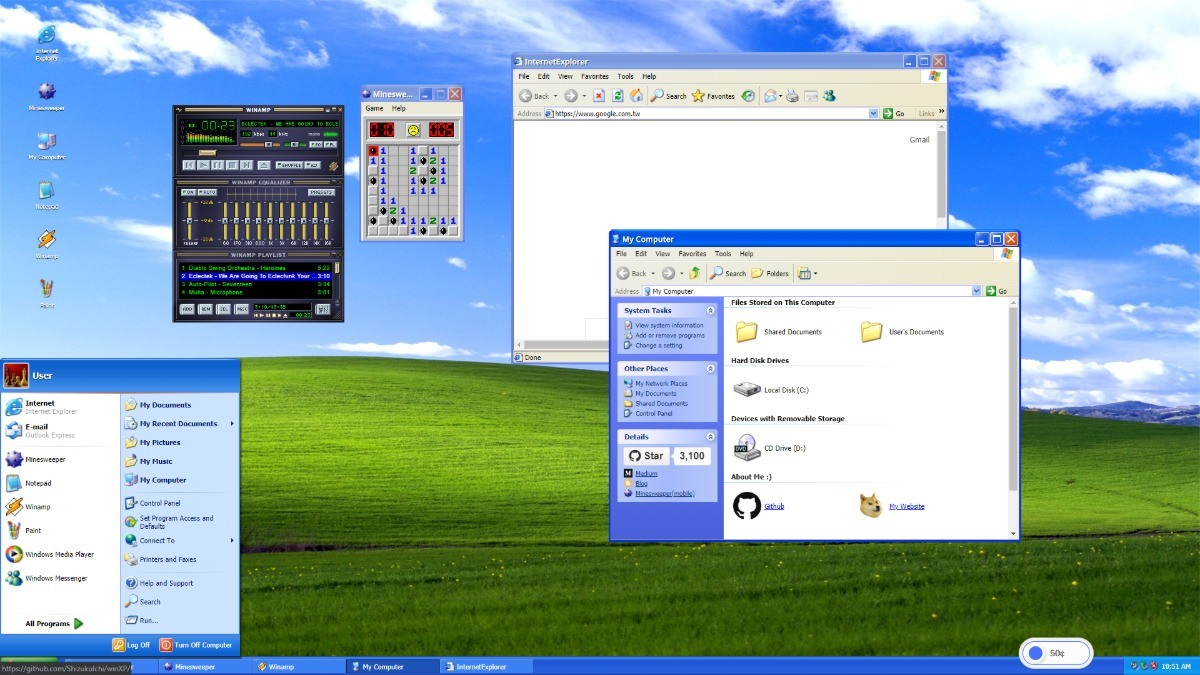The width and height of the screenshot is (1200, 675).
Task: Toggle Winamp equalizer AUTO button
Action: [x=207, y=192]
